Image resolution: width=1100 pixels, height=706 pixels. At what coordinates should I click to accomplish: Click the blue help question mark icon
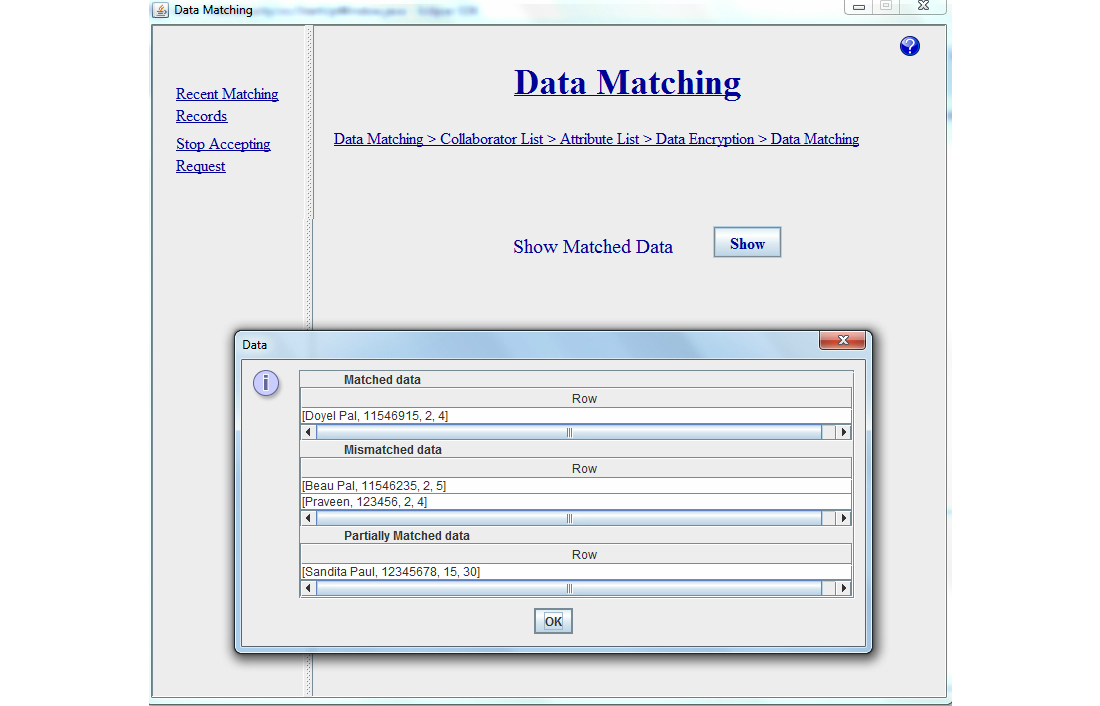point(909,46)
